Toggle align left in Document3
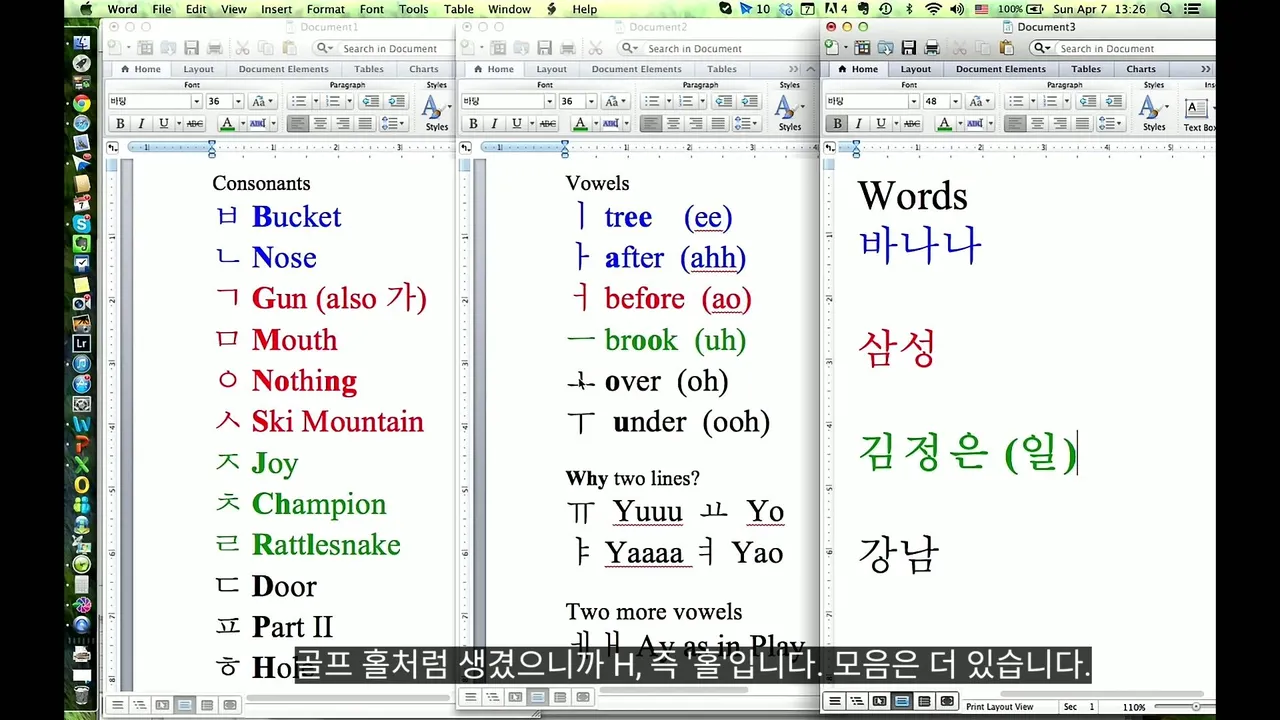 [x=1015, y=123]
